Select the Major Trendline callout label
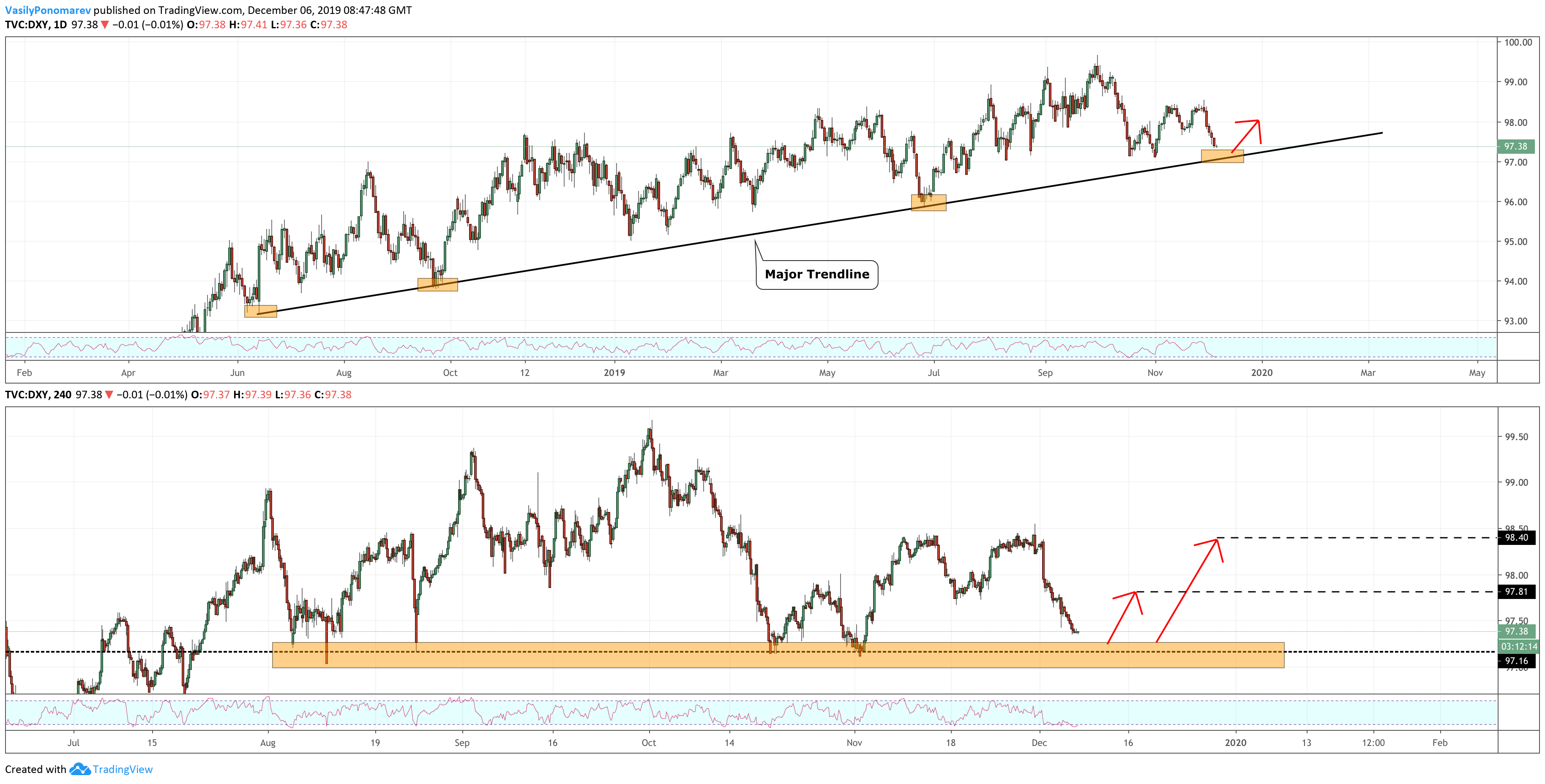The width and height of the screenshot is (1545, 784). click(817, 275)
